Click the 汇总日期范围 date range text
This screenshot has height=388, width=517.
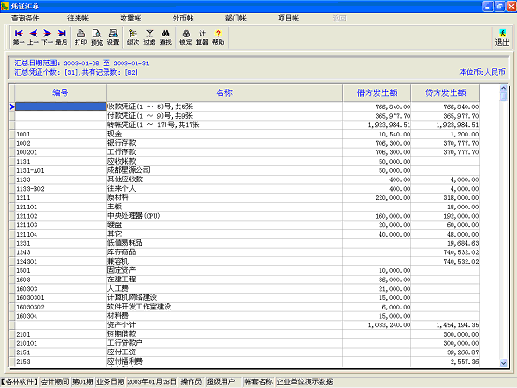click(82, 63)
